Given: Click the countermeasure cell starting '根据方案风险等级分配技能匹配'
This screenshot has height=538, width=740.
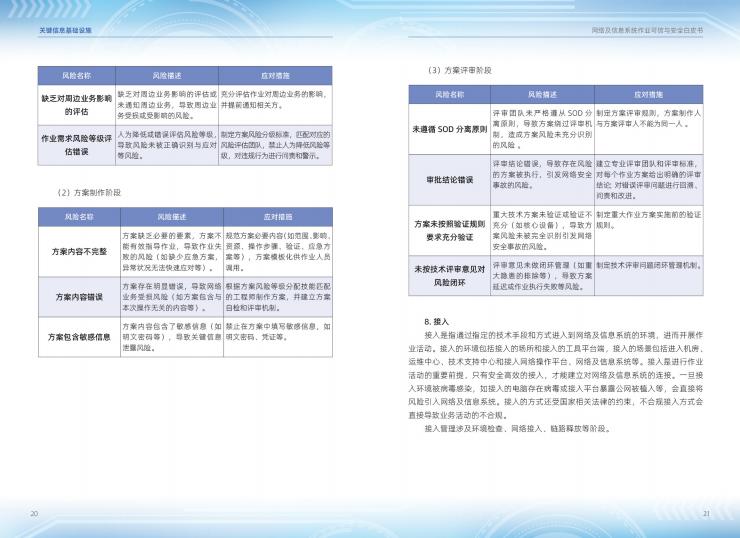Looking at the screenshot, I should pos(278,297).
